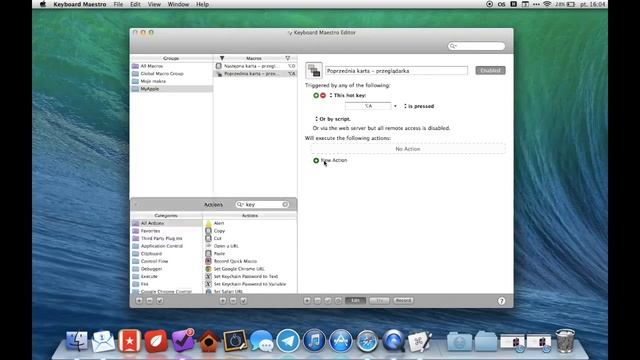640x360 pixels.
Task: Open Finder from the dock
Action: [x=77, y=341]
